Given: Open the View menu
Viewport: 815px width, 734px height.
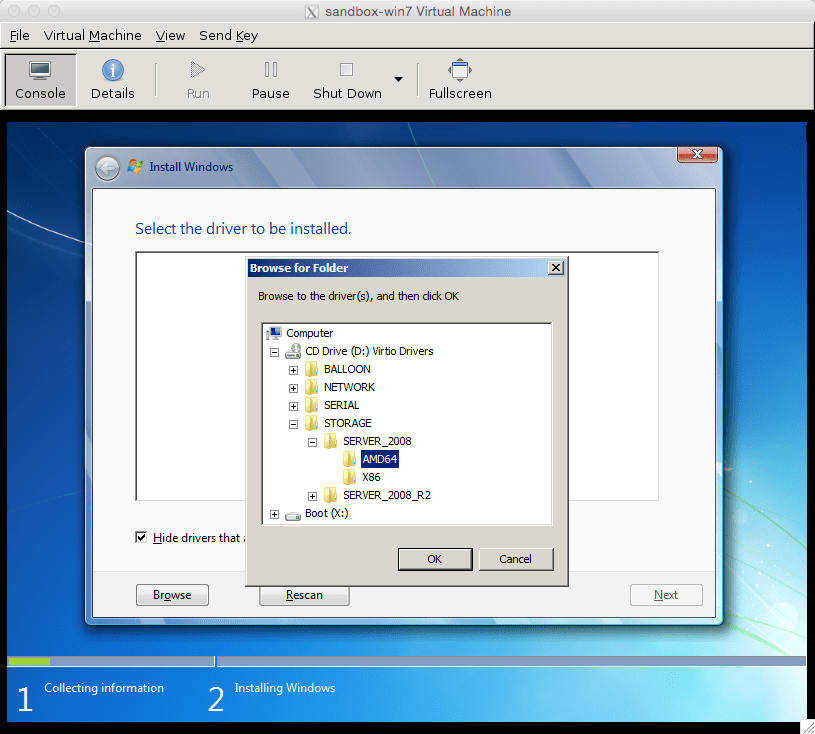Looking at the screenshot, I should pos(170,35).
